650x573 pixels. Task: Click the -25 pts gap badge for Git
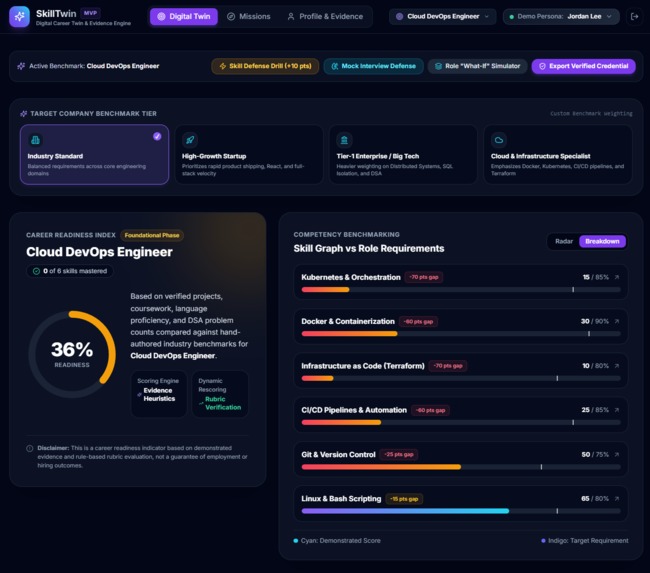tap(399, 454)
